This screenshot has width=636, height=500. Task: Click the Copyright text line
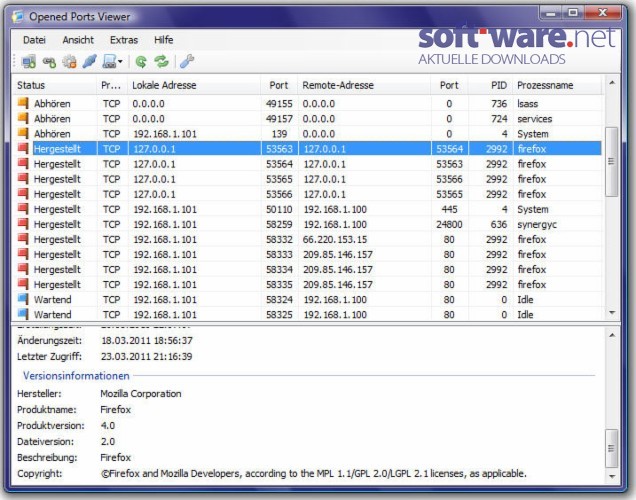point(314,474)
